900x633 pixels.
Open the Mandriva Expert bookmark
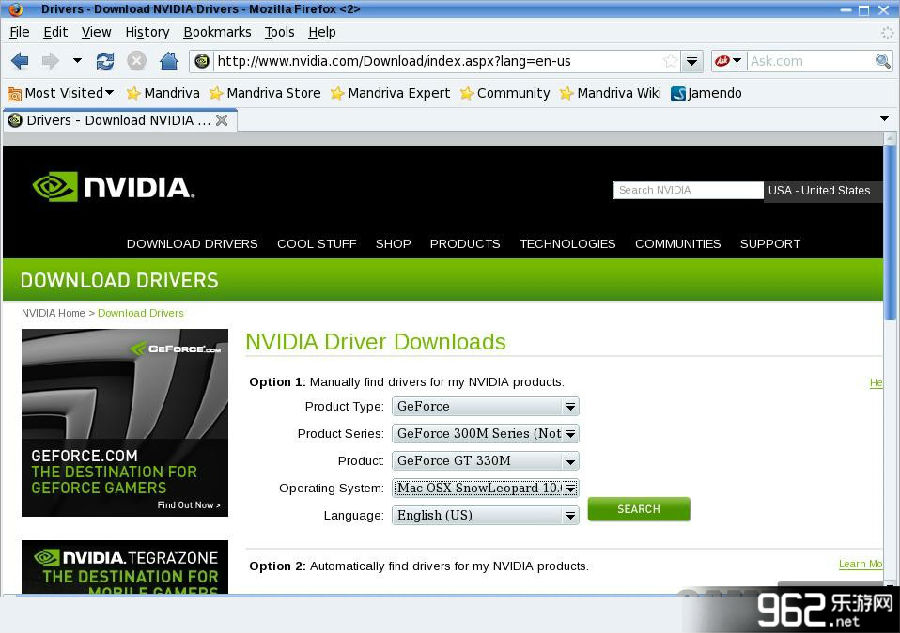point(390,93)
